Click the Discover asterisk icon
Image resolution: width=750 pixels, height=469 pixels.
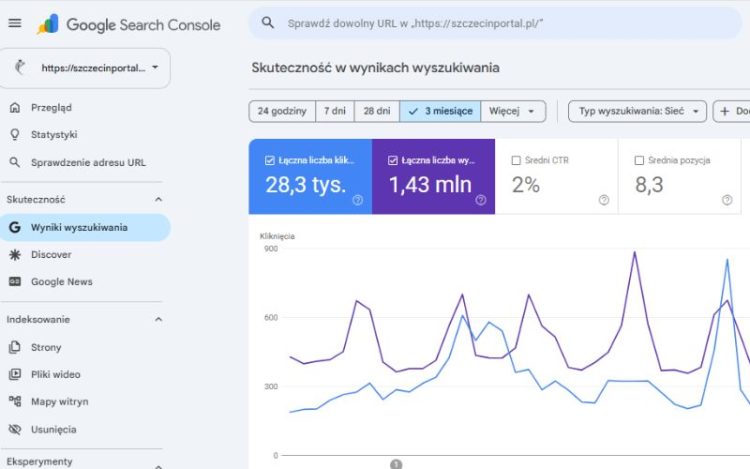[15, 255]
